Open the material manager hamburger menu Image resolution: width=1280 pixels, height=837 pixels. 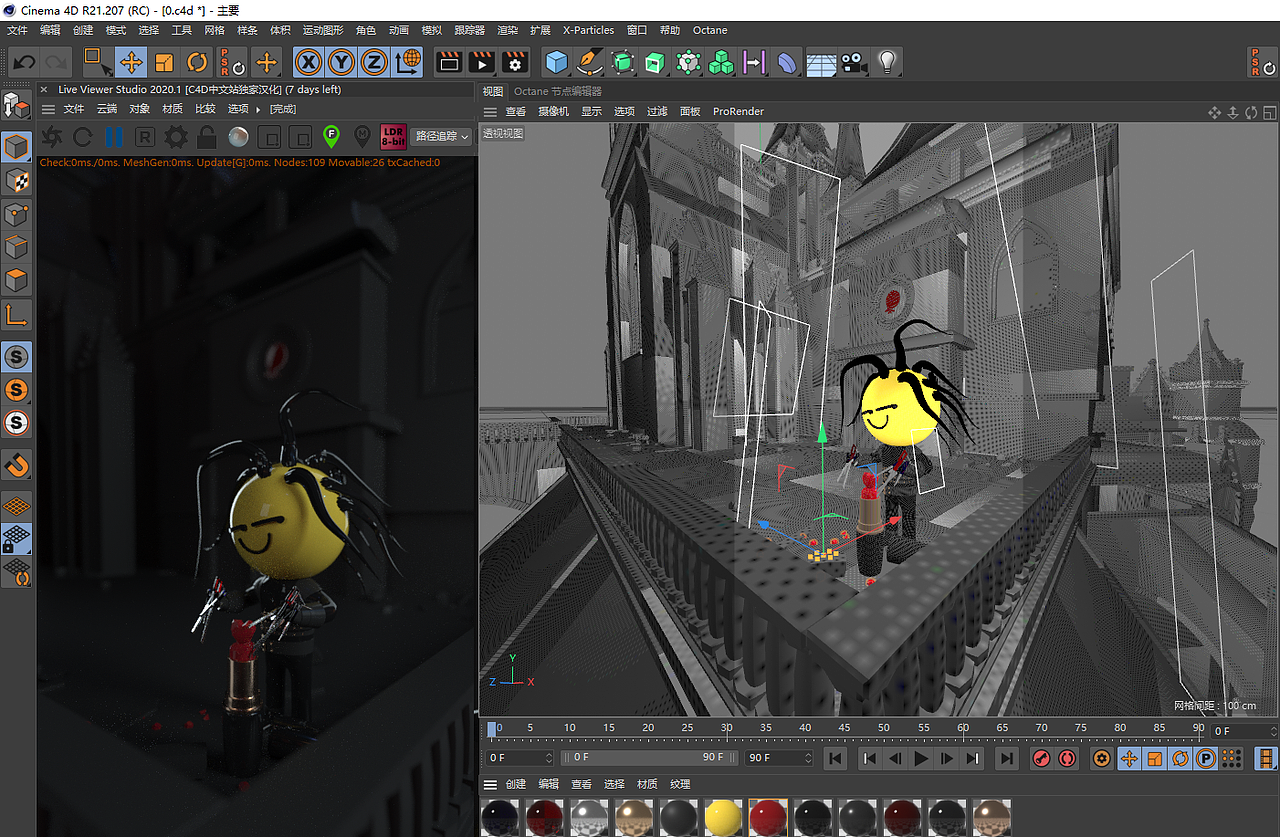point(490,784)
